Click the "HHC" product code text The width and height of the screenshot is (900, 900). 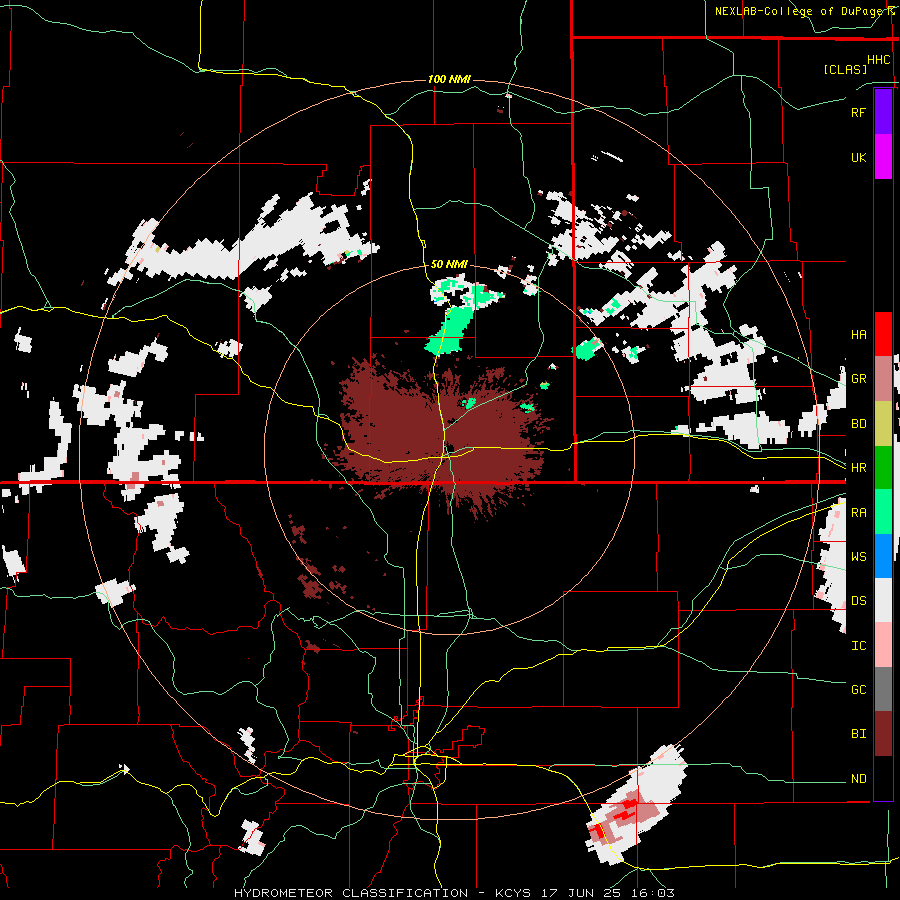pos(878,60)
